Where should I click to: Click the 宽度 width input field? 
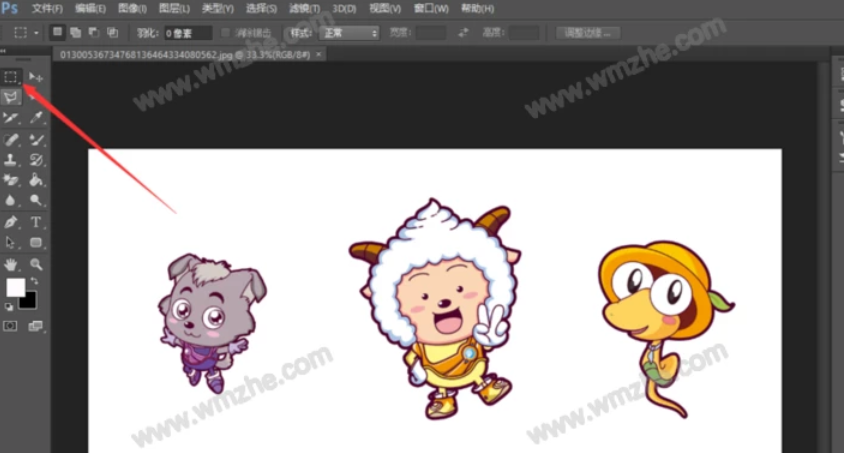(x=431, y=33)
